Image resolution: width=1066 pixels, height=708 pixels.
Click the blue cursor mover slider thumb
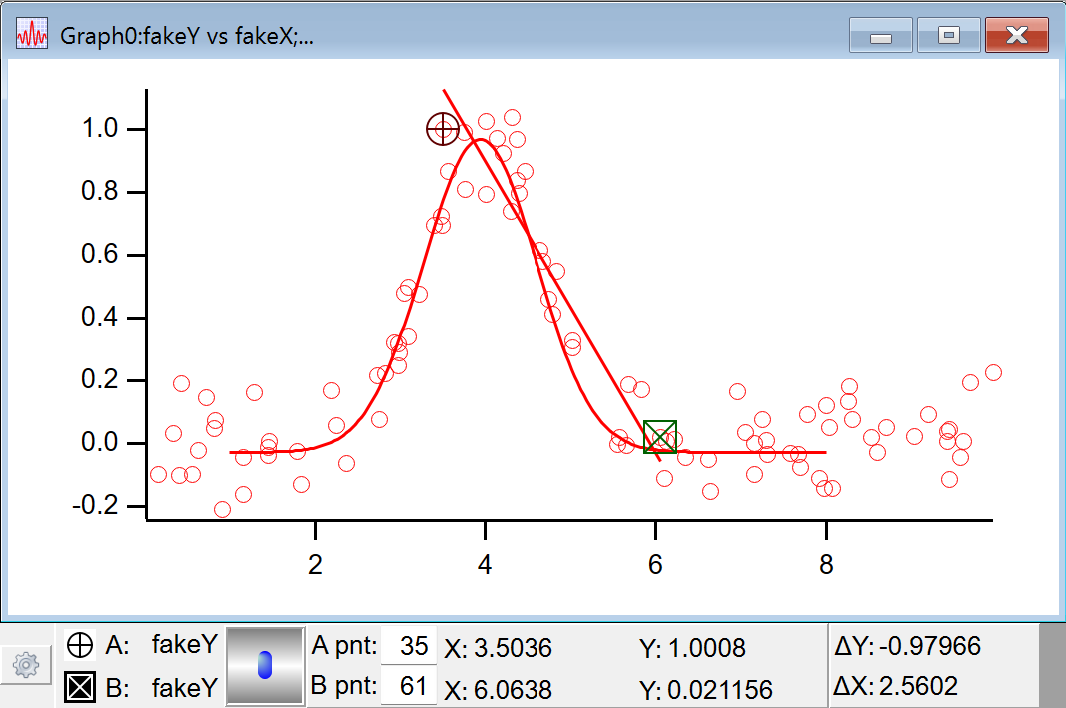point(265,665)
